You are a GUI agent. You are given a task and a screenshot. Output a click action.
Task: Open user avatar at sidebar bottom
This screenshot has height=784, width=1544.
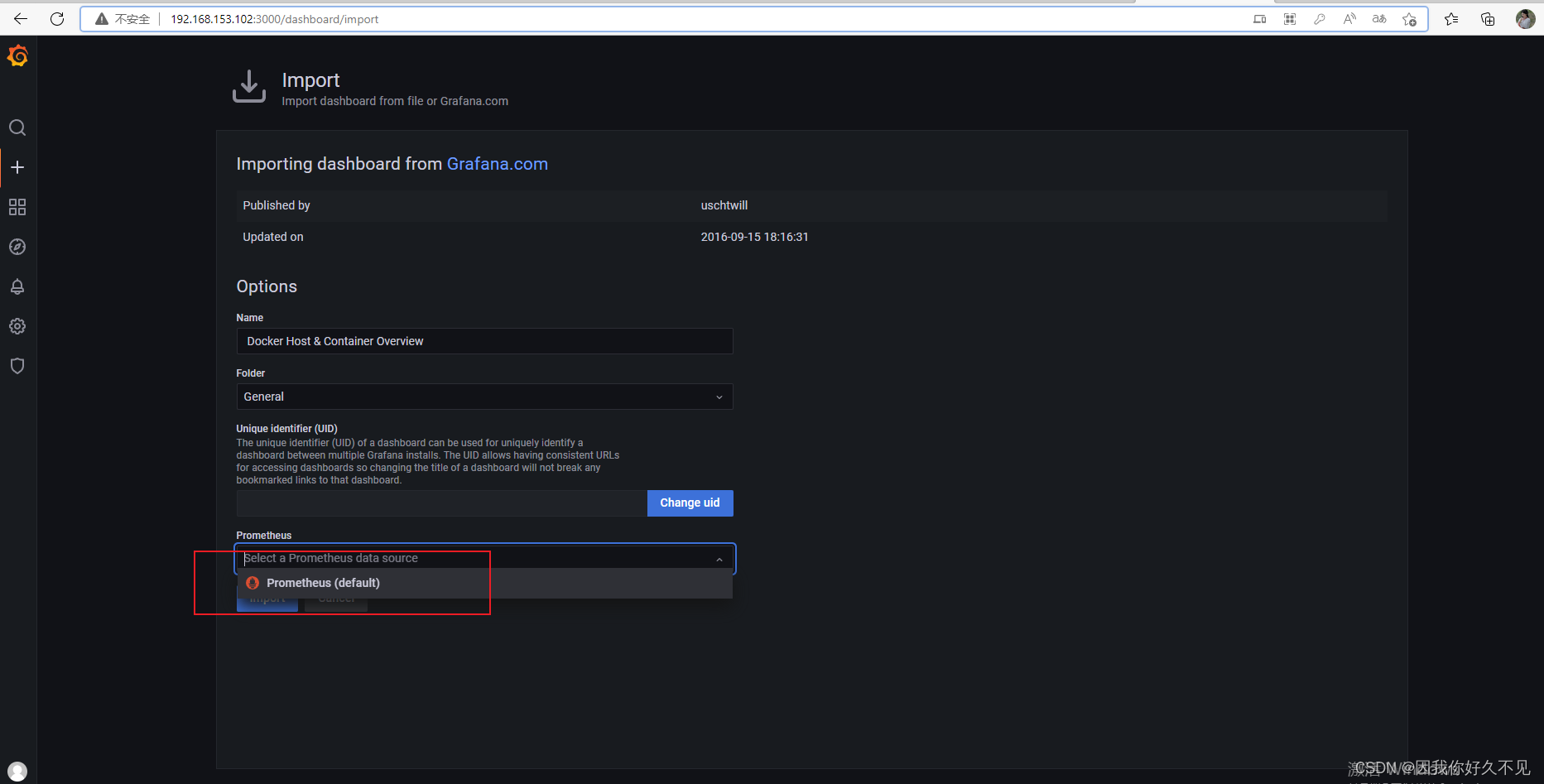[x=17, y=772]
